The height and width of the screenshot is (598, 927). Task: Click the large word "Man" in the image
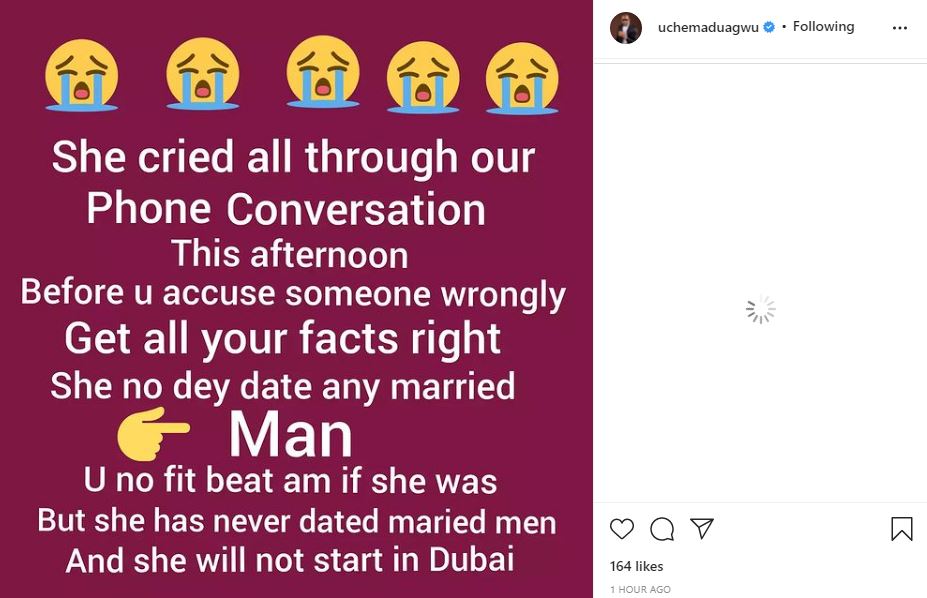click(290, 435)
